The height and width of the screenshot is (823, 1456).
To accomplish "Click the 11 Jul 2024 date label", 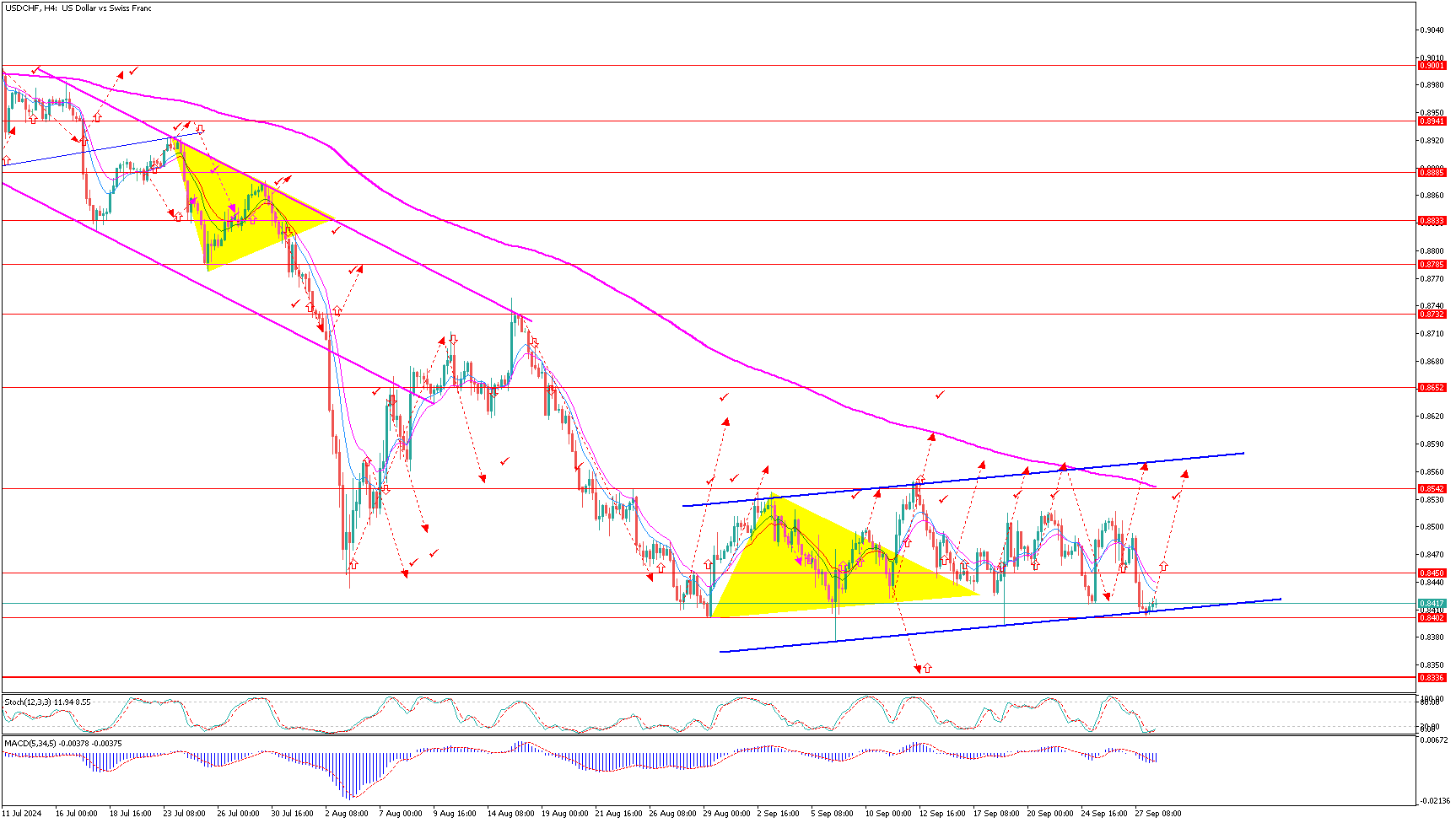I will (x=21, y=814).
